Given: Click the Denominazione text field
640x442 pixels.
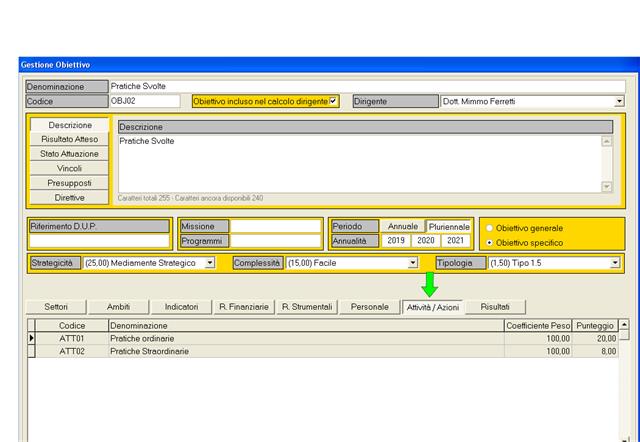Looking at the screenshot, I should click(365, 86).
